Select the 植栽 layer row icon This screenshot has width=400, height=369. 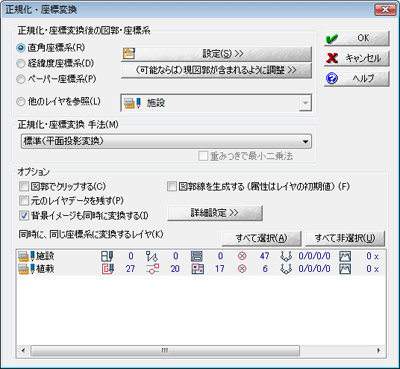27,269
